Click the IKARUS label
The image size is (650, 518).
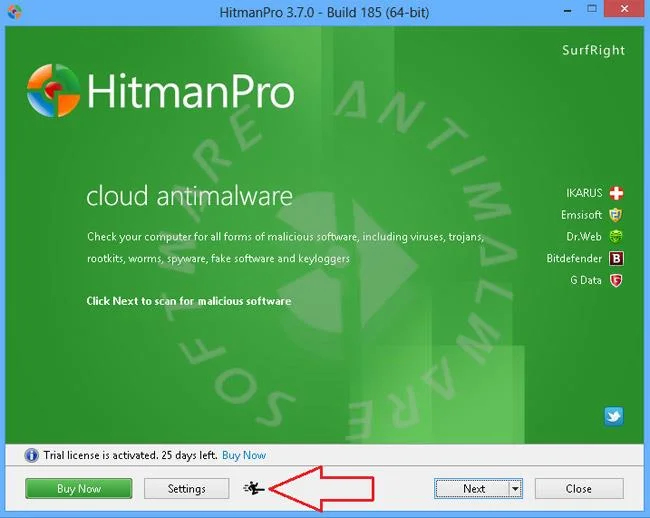tap(584, 193)
